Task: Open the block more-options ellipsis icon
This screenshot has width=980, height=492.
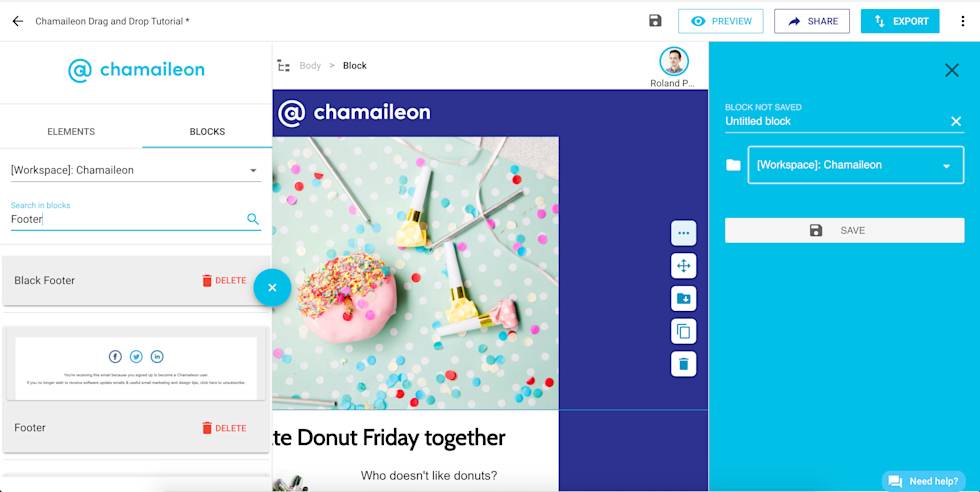Action: click(x=683, y=233)
